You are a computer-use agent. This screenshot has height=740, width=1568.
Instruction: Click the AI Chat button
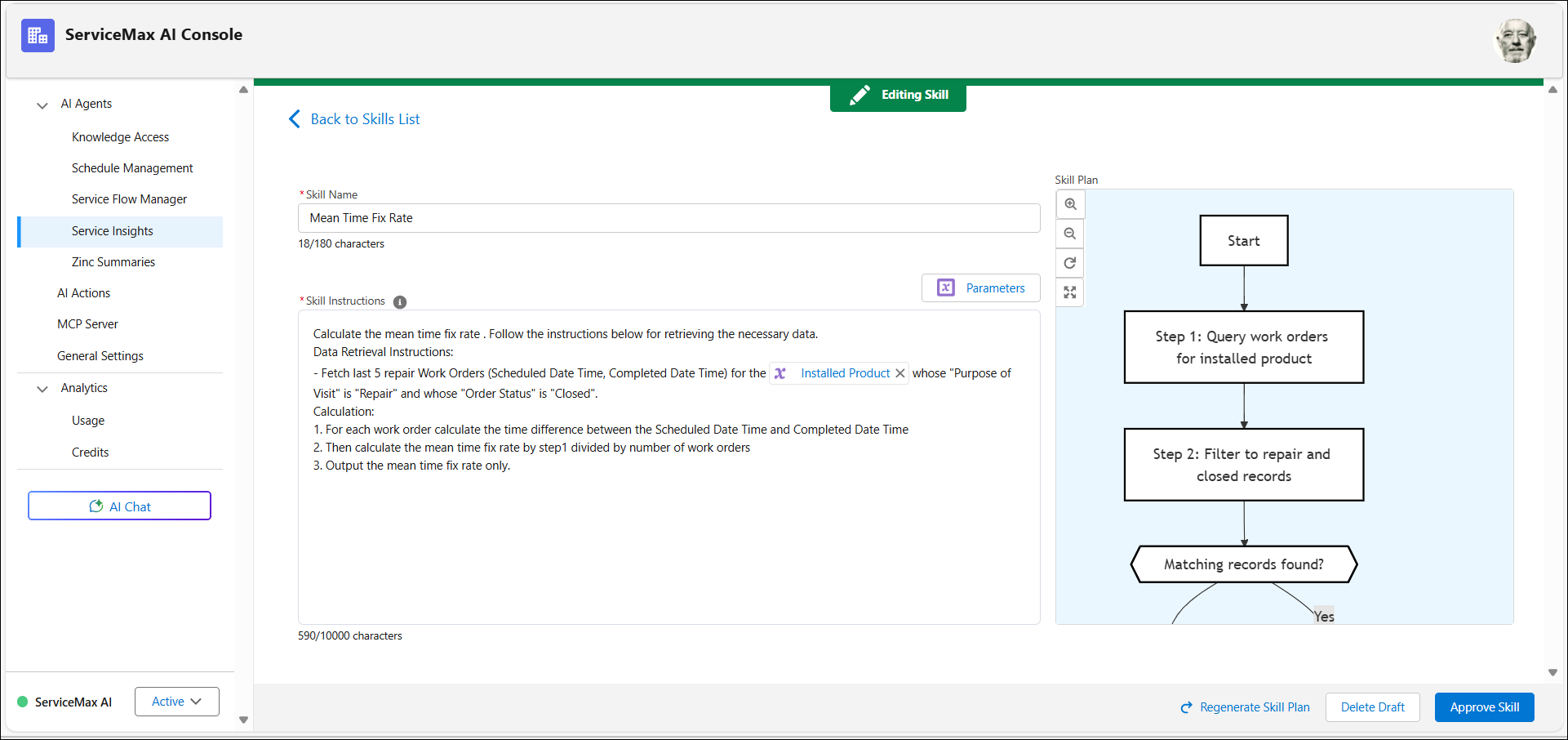tap(119, 506)
